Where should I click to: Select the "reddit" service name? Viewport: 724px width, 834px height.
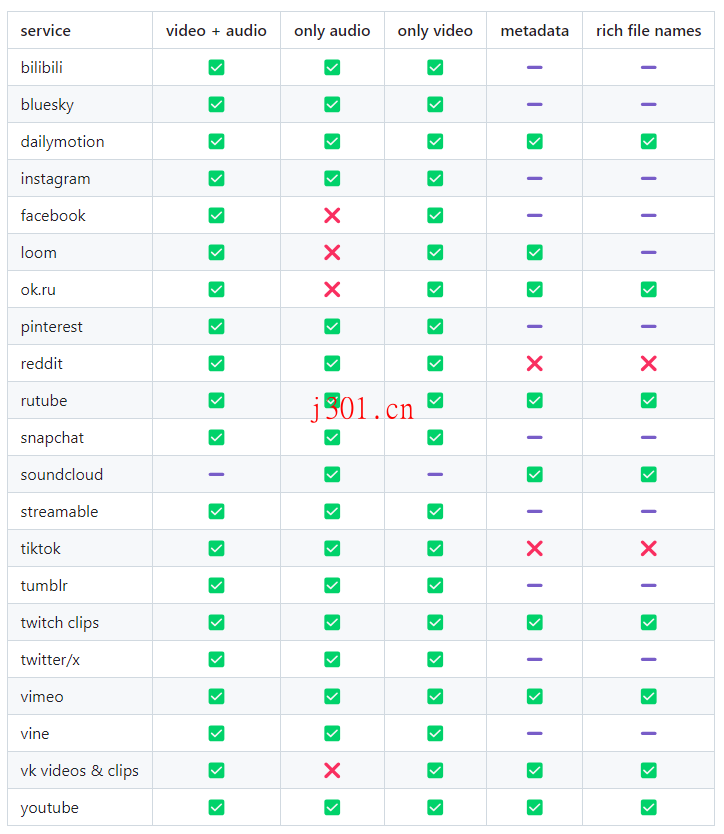[x=41, y=363]
